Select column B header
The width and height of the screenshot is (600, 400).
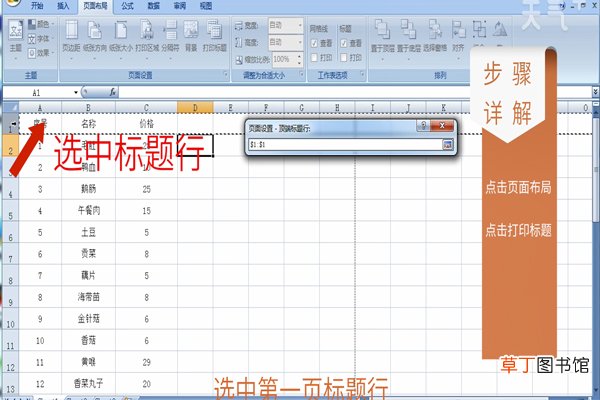[x=88, y=108]
